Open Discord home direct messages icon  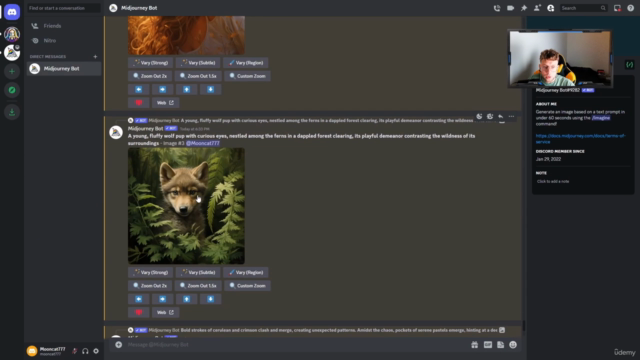(x=12, y=12)
